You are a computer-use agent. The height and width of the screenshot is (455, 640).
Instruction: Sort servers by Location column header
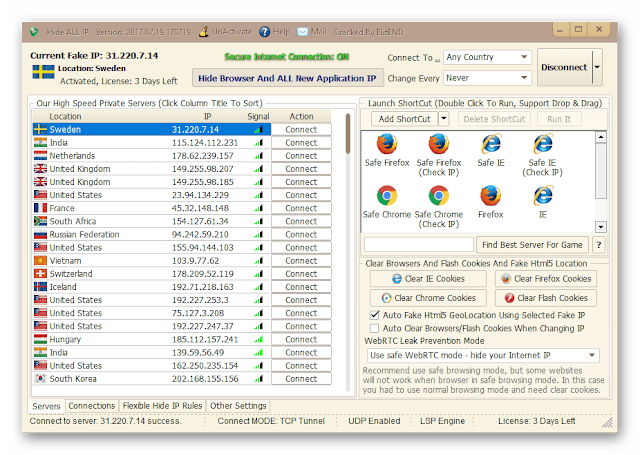click(102, 116)
